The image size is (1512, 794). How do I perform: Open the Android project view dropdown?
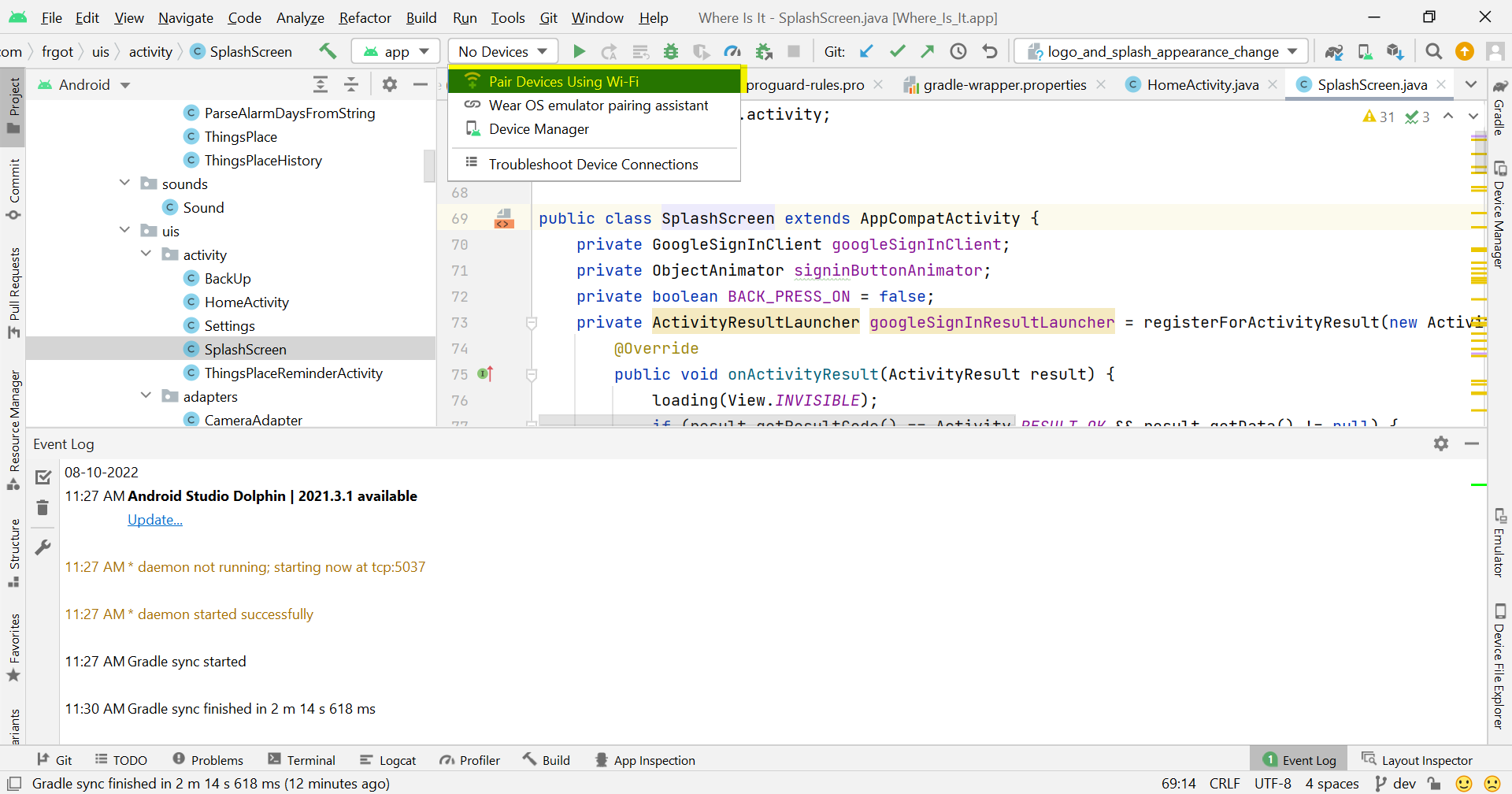coord(84,85)
